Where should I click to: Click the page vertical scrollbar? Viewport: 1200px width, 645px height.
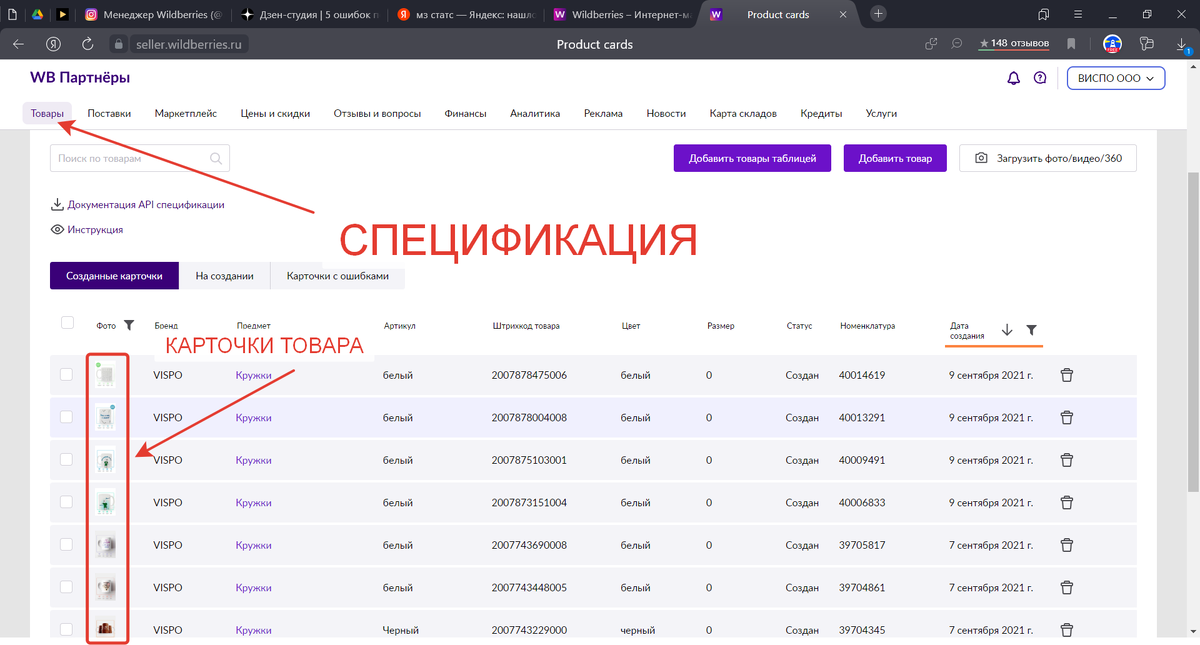[x=1193, y=330]
